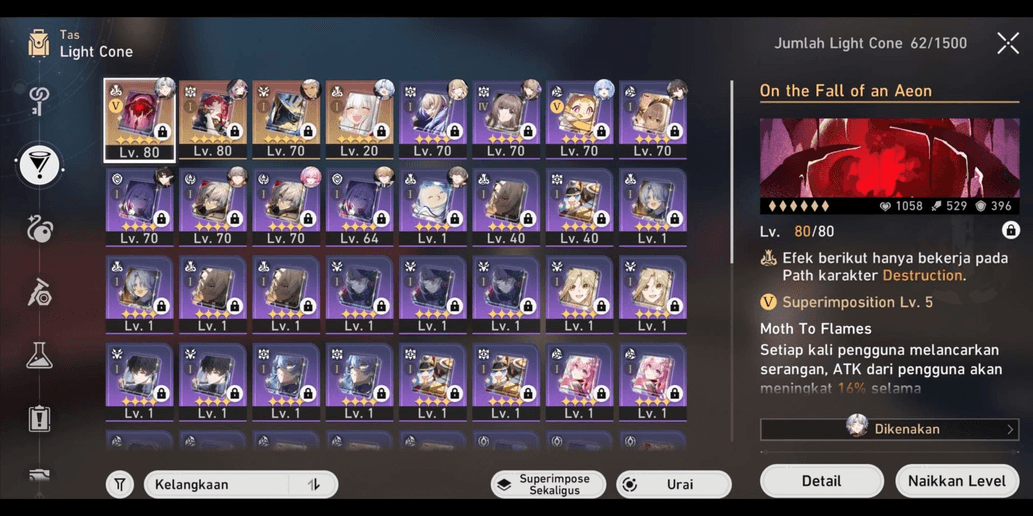
Task: Open the mission items clipboard icon
Action: tap(40, 418)
